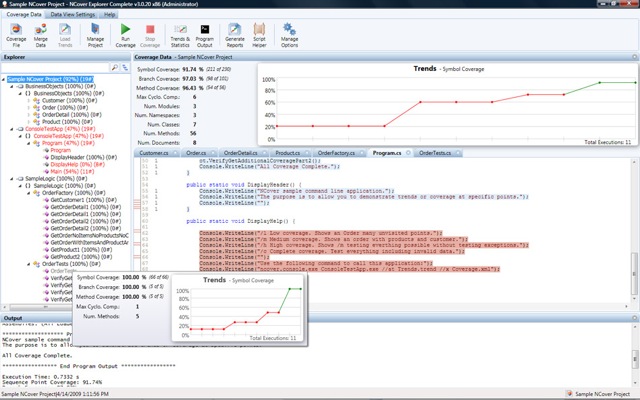Image resolution: width=640 pixels, height=400 pixels.
Task: Open the Script Helper tool
Action: [260, 34]
